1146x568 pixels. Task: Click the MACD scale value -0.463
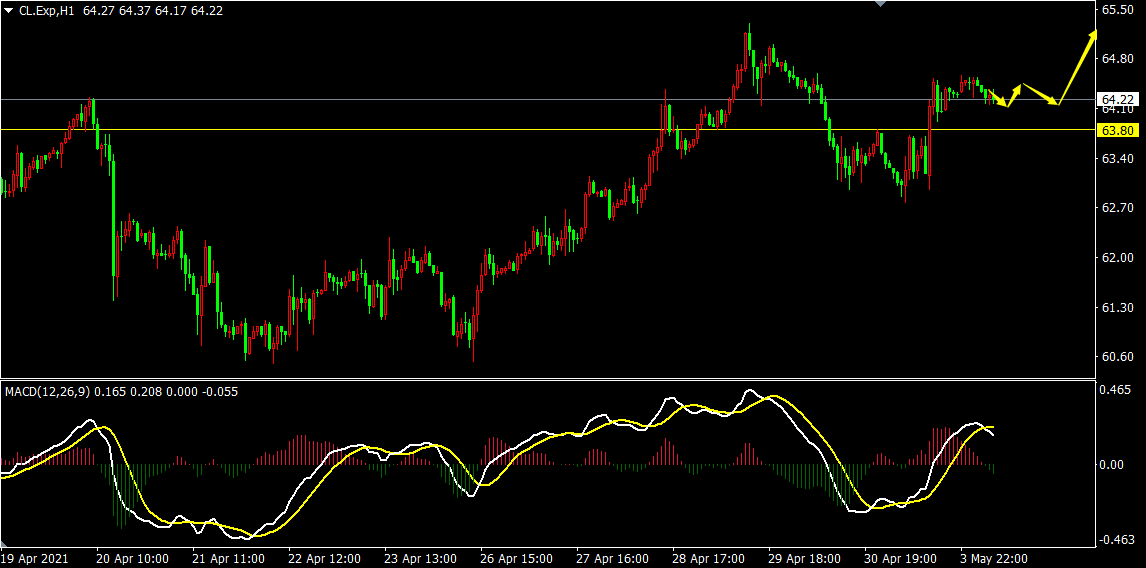coord(1117,540)
